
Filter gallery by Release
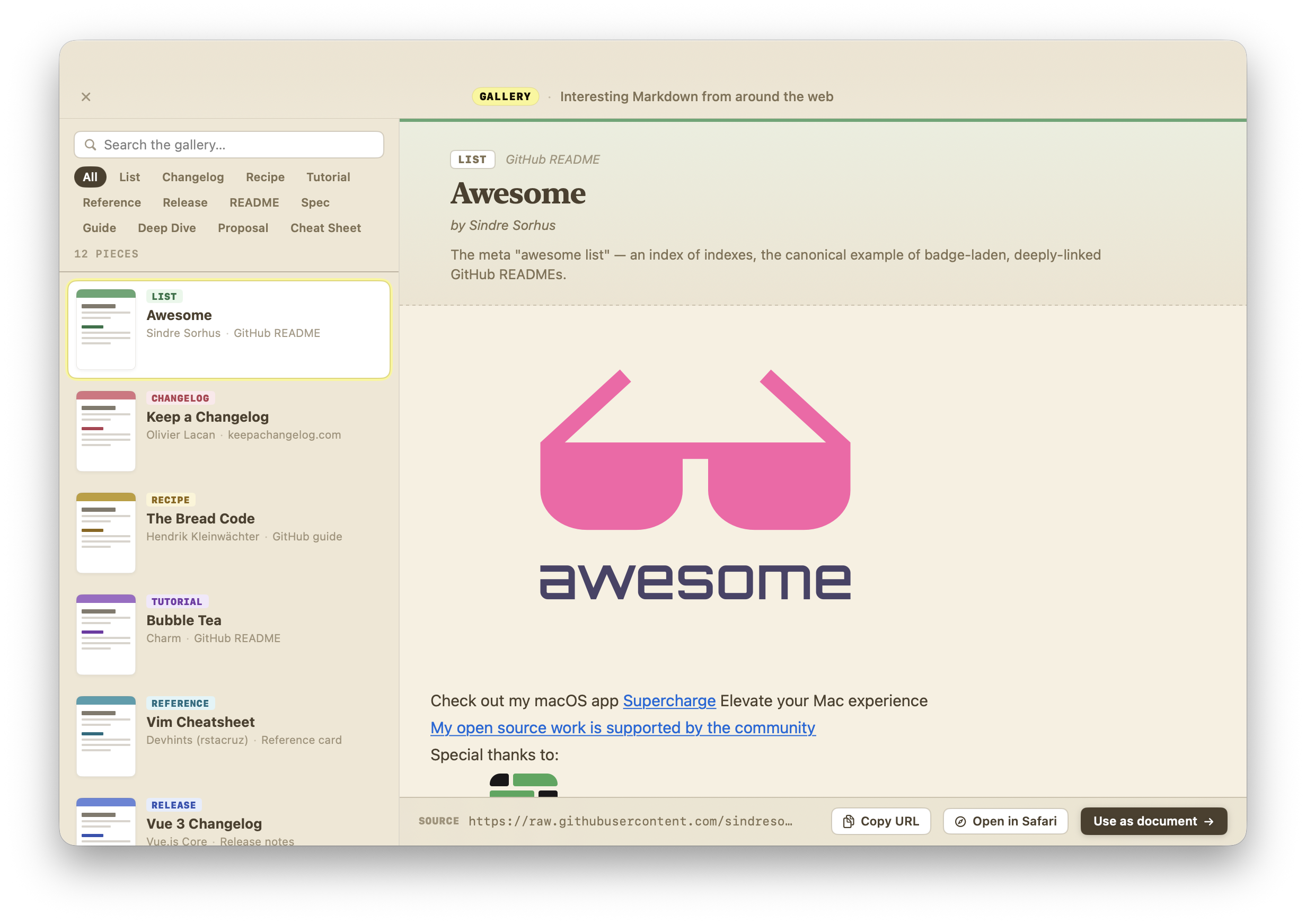(185, 202)
